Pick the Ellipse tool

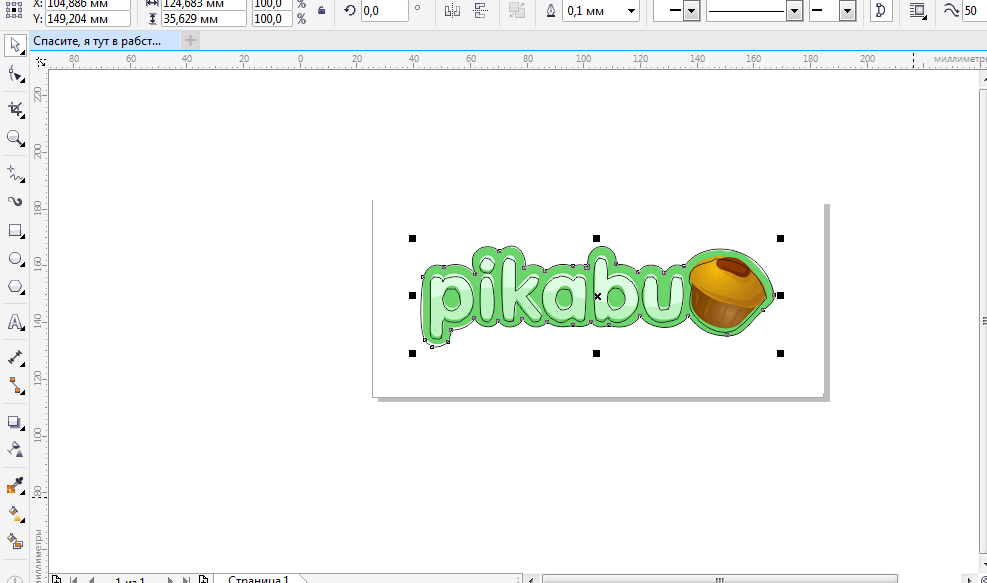point(15,258)
